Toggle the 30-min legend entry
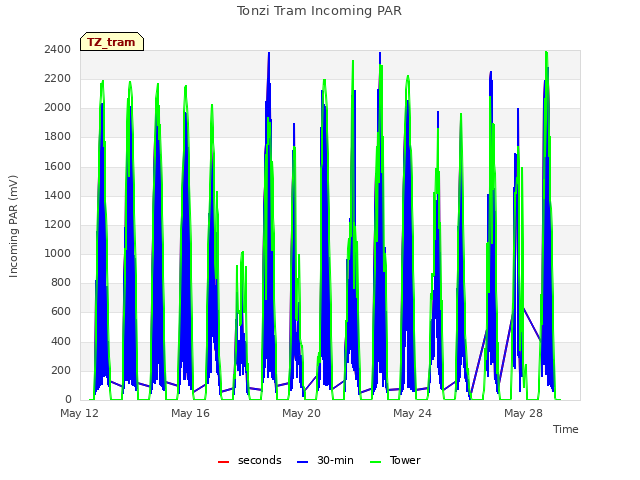The image size is (640, 480). [x=325, y=460]
